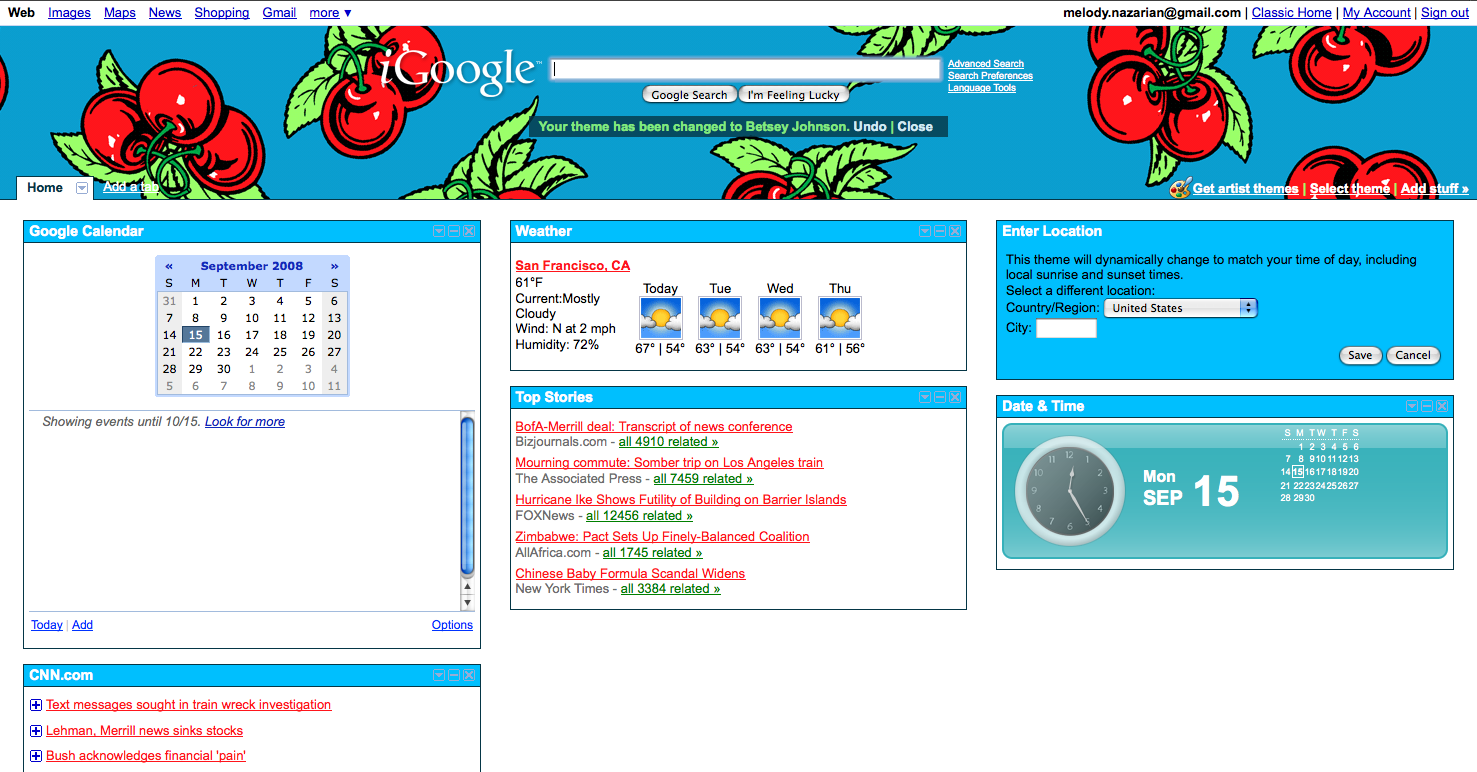Expand 'Lehman, Merrill news sinks stocks' story
The image size is (1477, 772).
tap(36, 731)
